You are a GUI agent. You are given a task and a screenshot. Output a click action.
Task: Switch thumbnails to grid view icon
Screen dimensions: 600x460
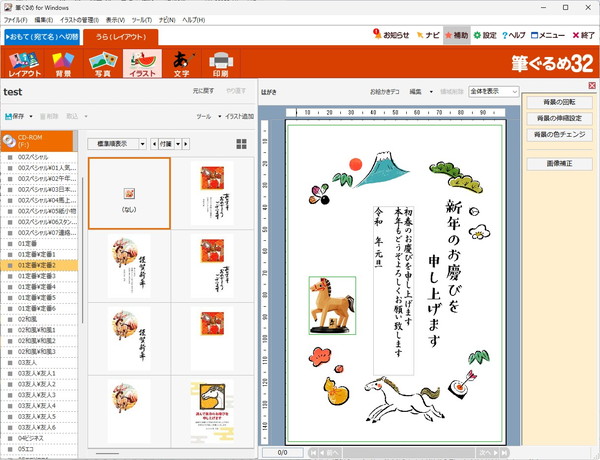(242, 144)
